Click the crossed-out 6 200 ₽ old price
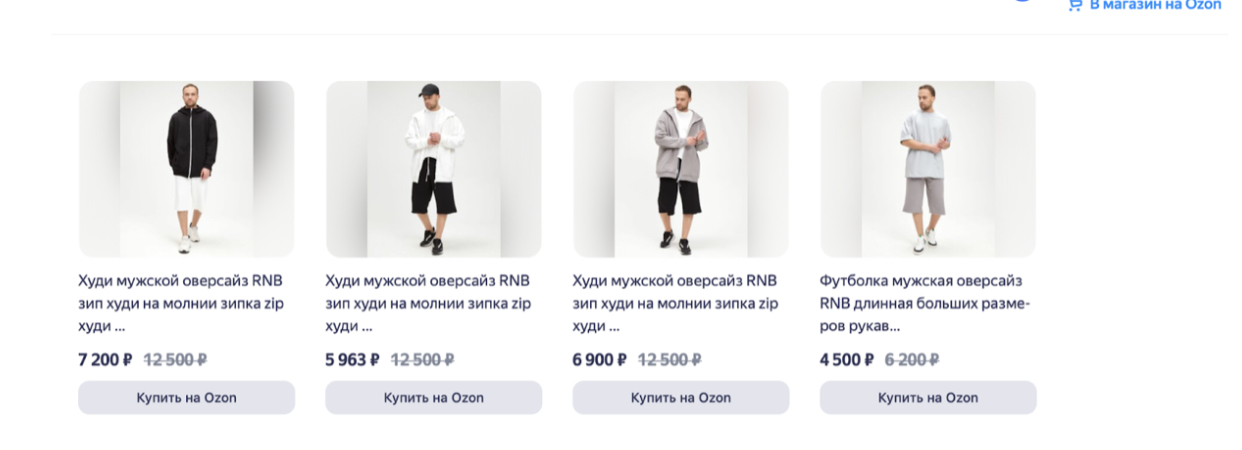This screenshot has width=1242, height=450. click(912, 360)
